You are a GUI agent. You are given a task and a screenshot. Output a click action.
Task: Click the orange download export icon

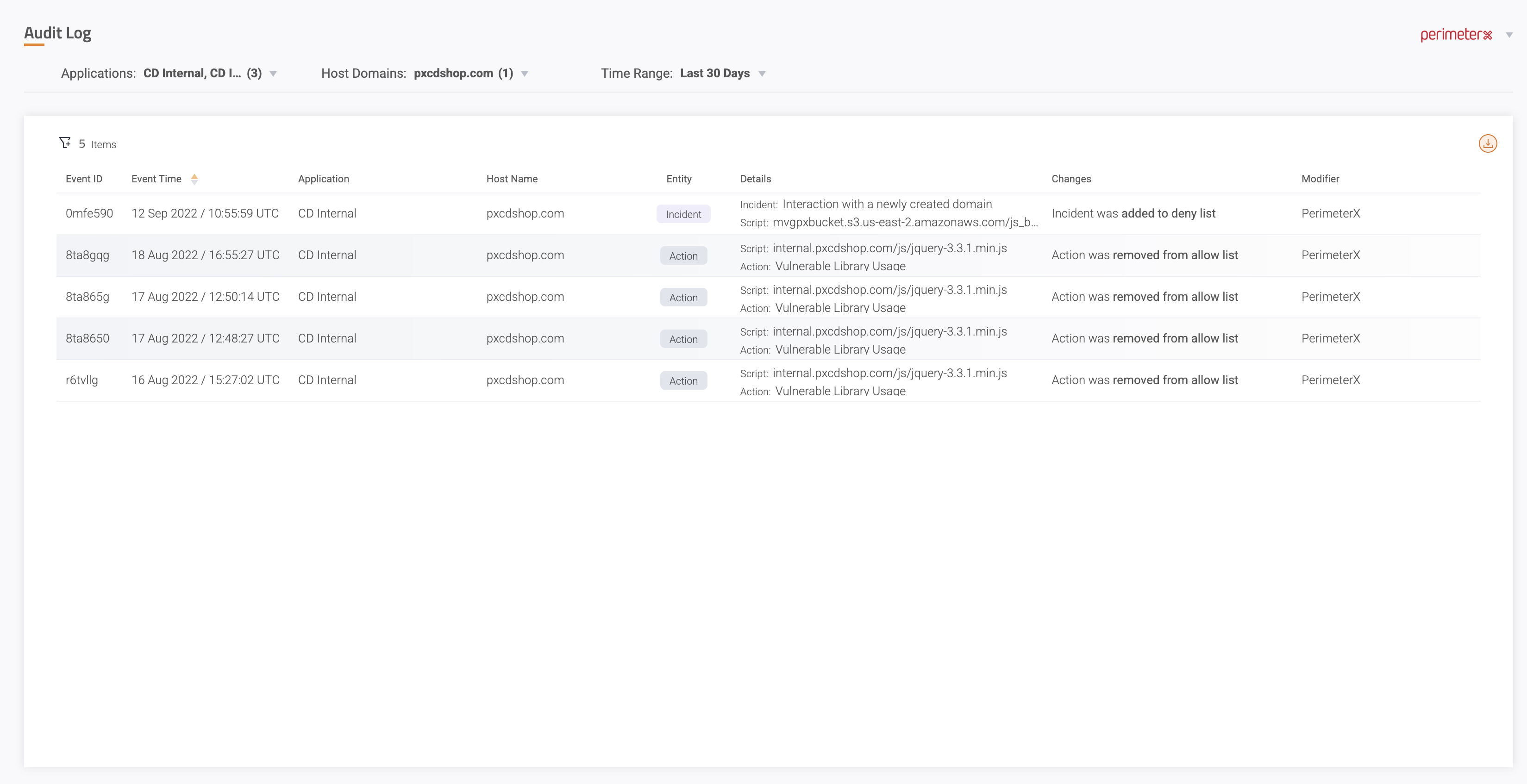(1487, 143)
